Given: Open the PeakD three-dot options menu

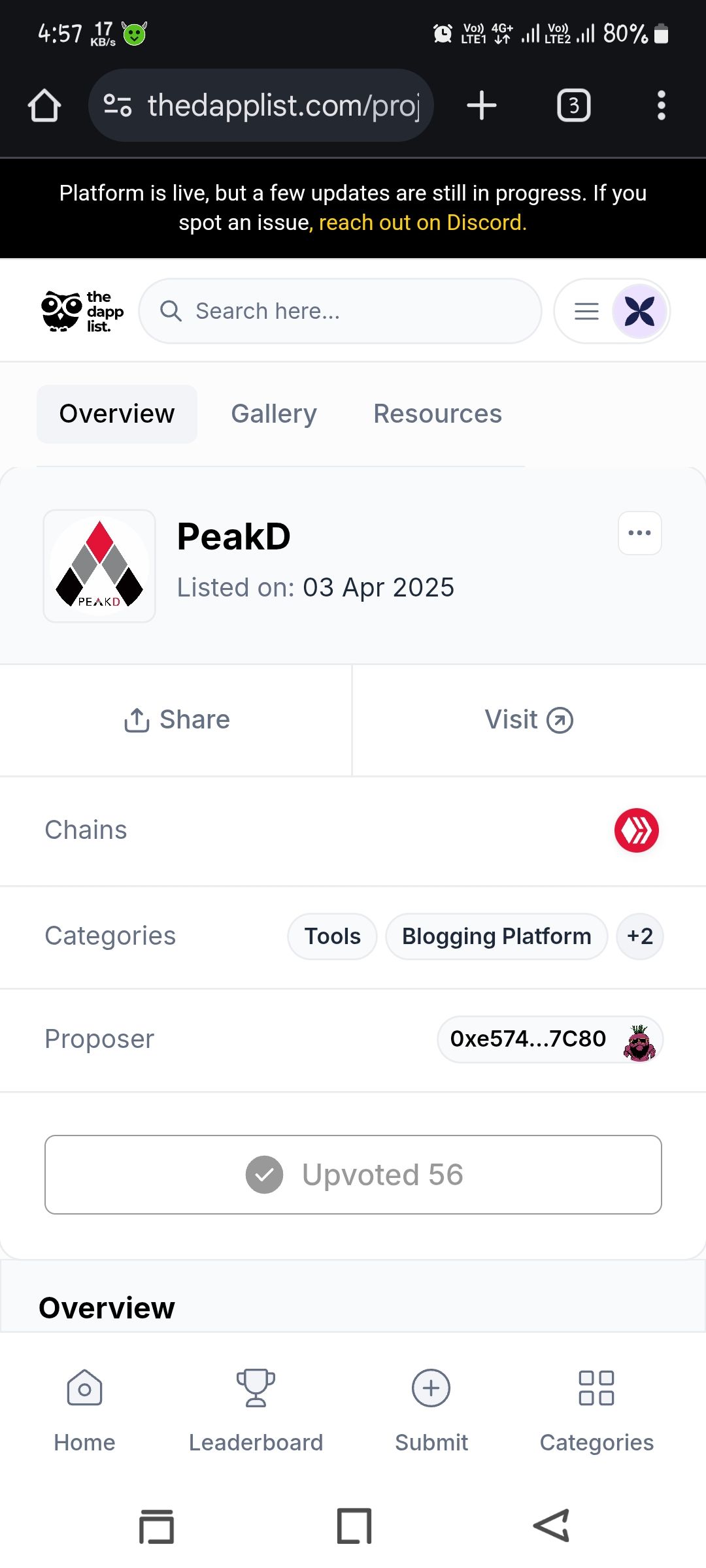Looking at the screenshot, I should pyautogui.click(x=639, y=533).
